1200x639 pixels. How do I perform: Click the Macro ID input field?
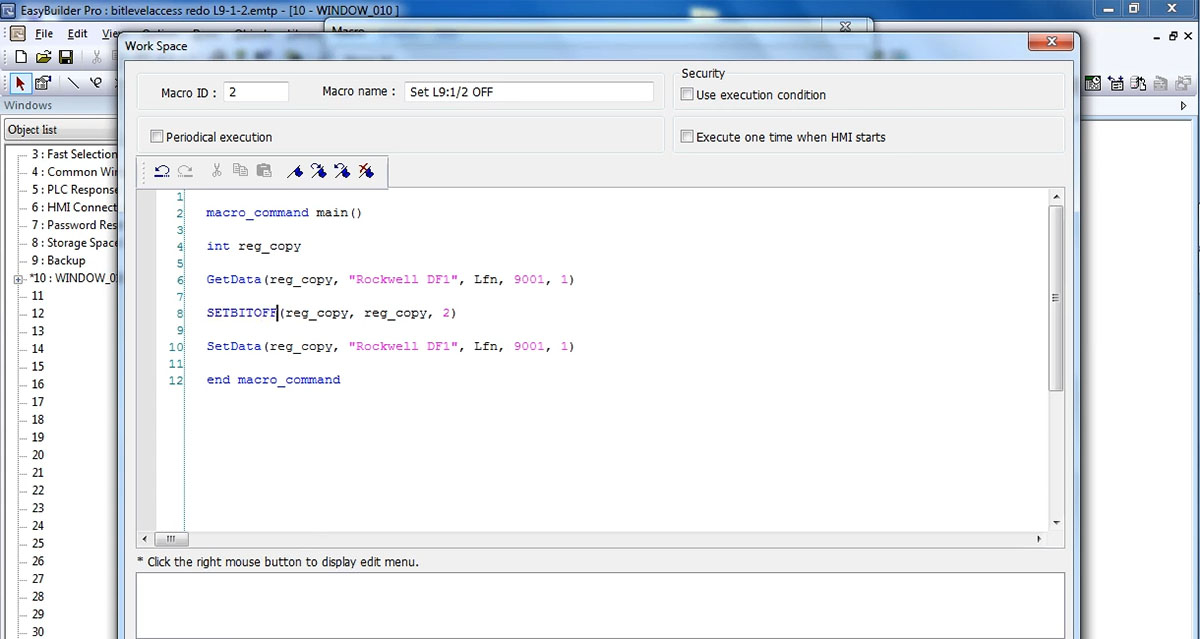[256, 92]
